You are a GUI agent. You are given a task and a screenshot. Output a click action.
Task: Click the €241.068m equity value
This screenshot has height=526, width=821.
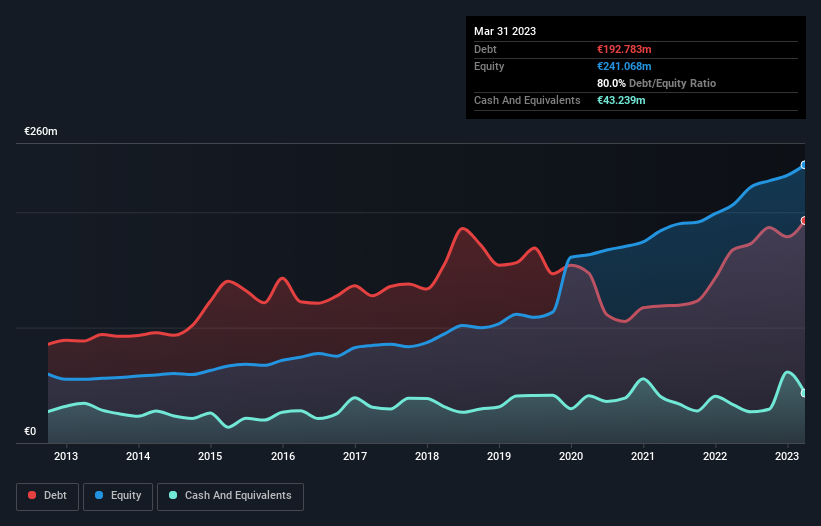click(x=624, y=66)
